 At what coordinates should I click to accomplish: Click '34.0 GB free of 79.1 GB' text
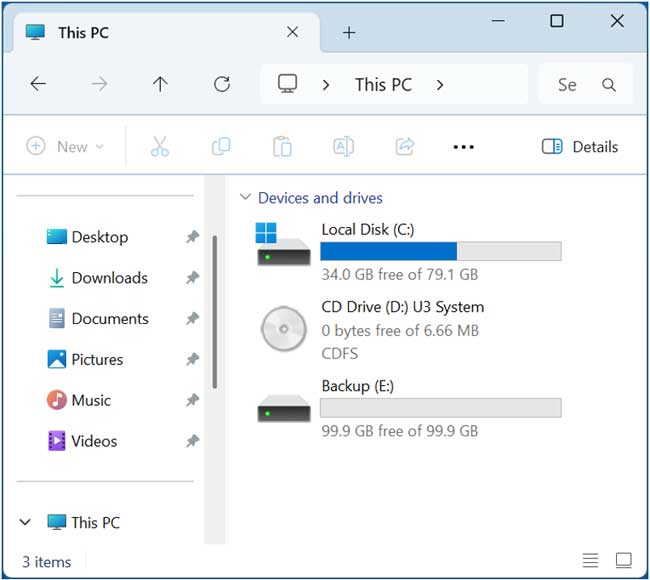[x=400, y=274]
